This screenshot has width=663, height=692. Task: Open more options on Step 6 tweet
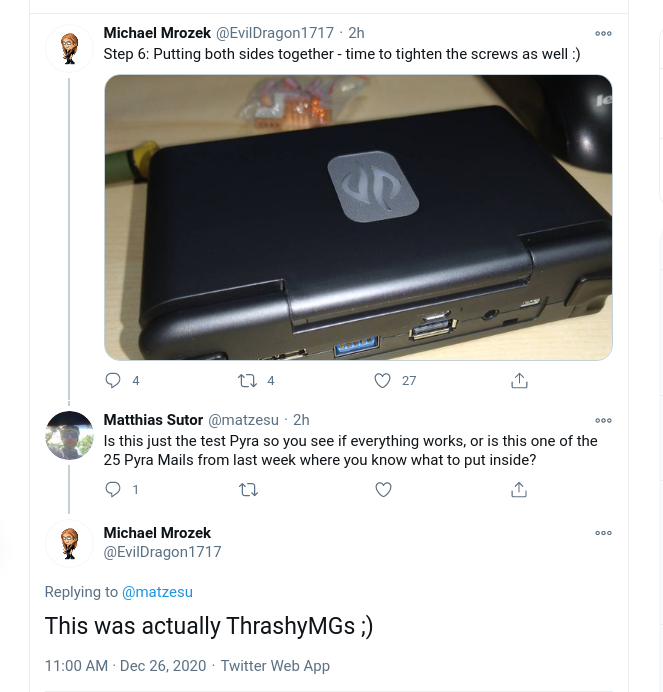coord(603,34)
